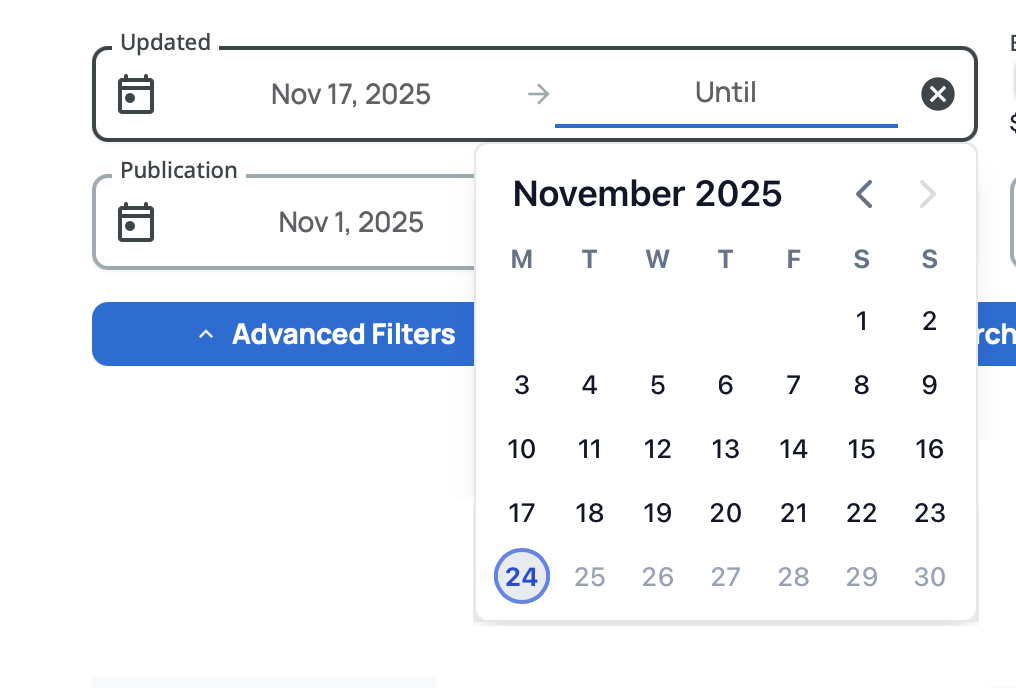Click the Updated field calendar icon
Screen dimensions: 1016x688
(136, 95)
